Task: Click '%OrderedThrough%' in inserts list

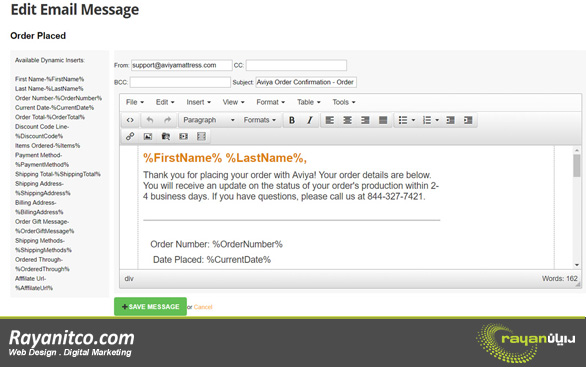Action: coord(42,269)
